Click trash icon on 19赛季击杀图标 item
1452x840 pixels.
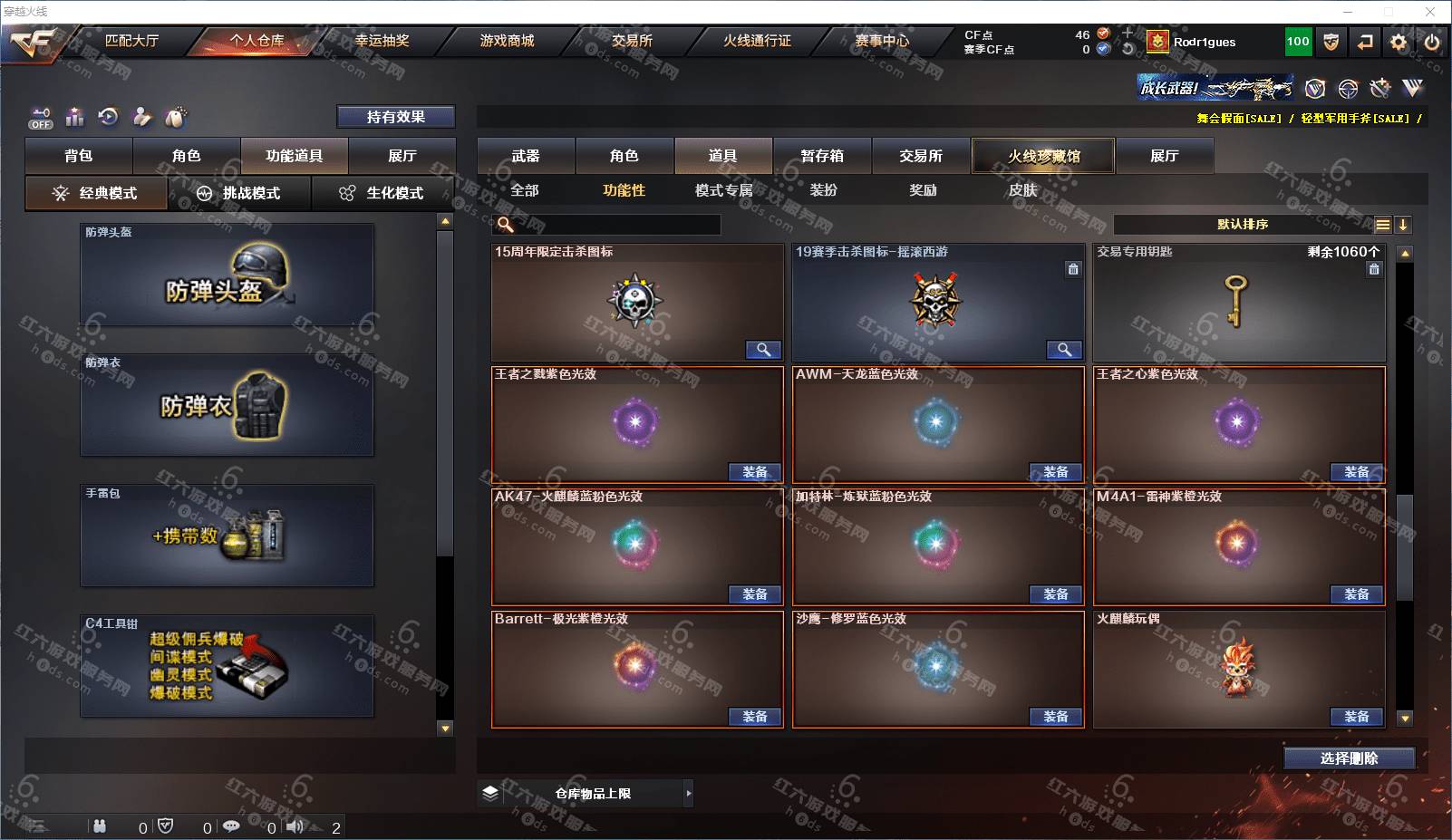click(1073, 269)
